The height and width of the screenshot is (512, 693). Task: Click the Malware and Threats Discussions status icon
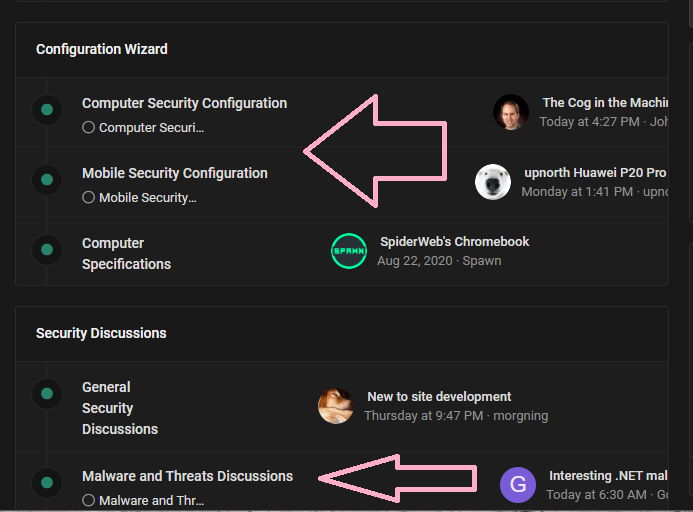[x=46, y=483]
